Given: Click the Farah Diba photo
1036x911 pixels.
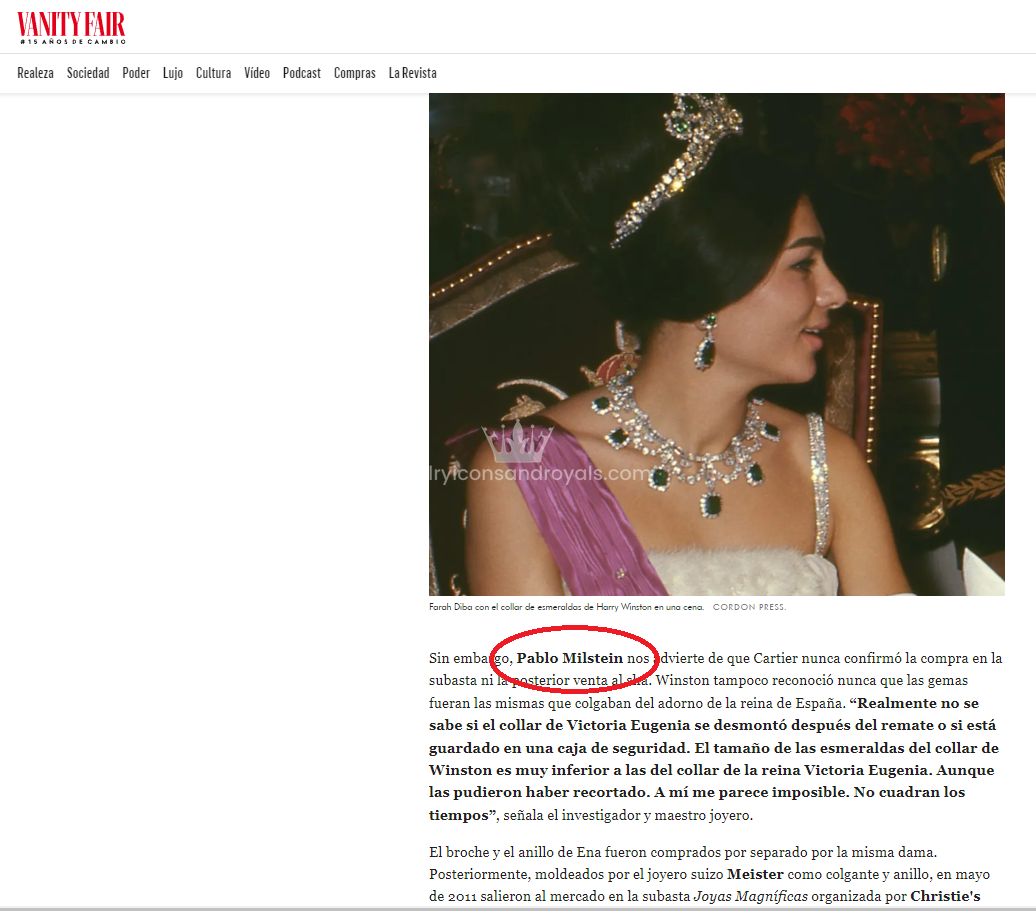Looking at the screenshot, I should (716, 344).
